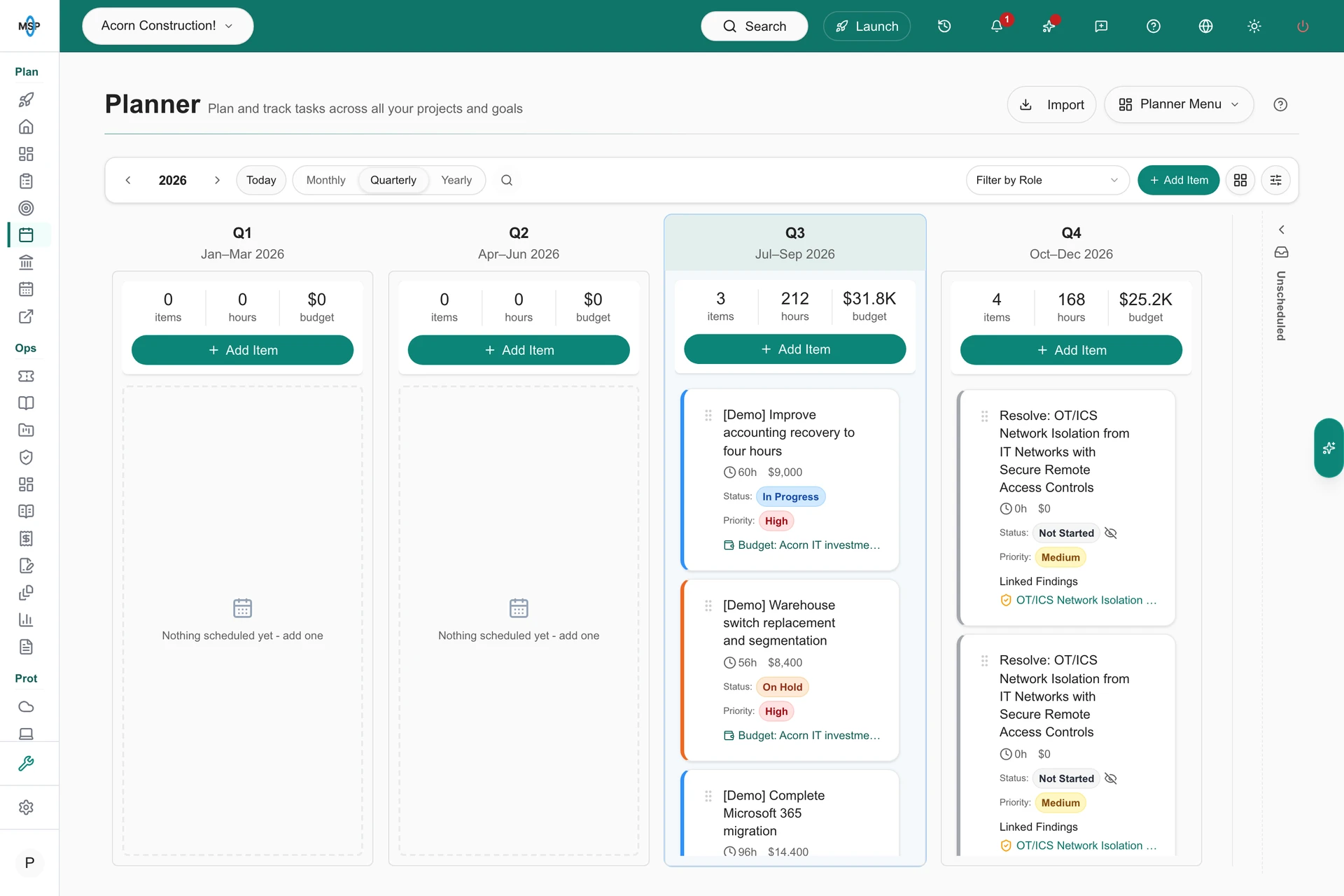Screen dimensions: 1344x896
Task: Open the Acorn Construction! company selector
Action: click(x=168, y=26)
